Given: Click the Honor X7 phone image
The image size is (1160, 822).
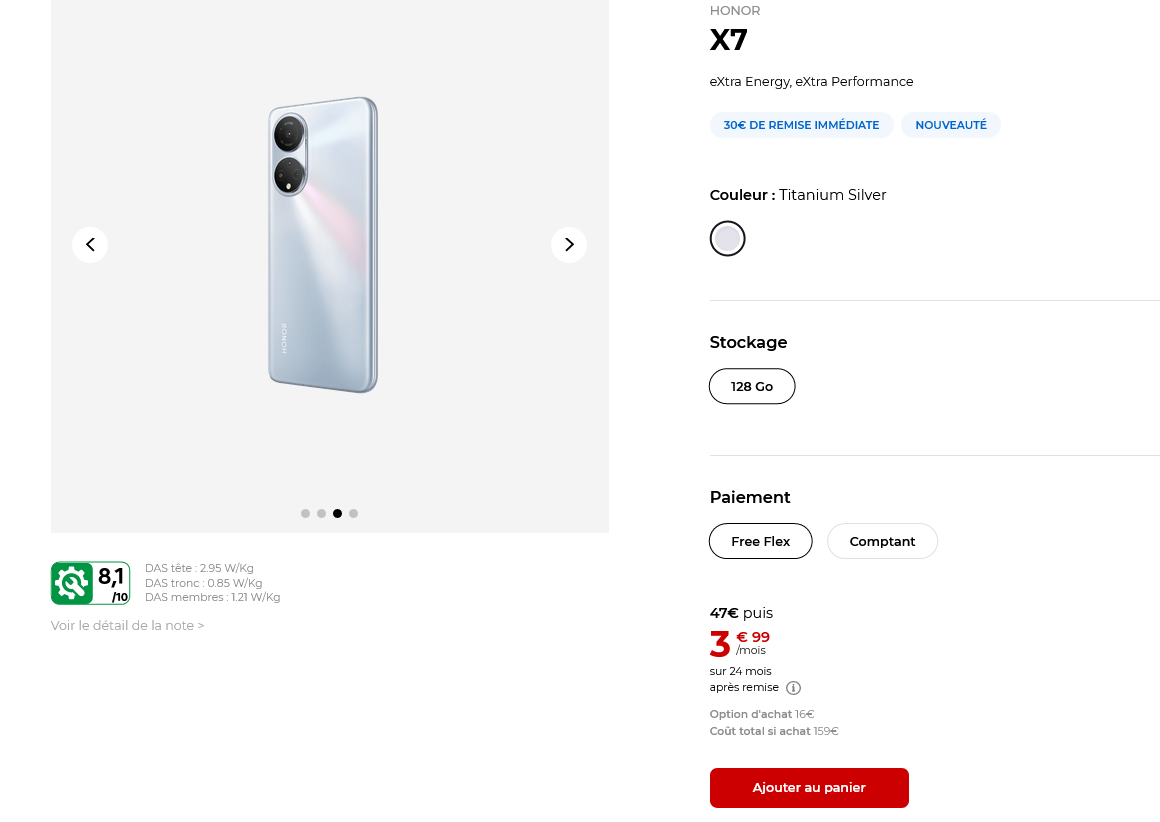Looking at the screenshot, I should pos(323,245).
